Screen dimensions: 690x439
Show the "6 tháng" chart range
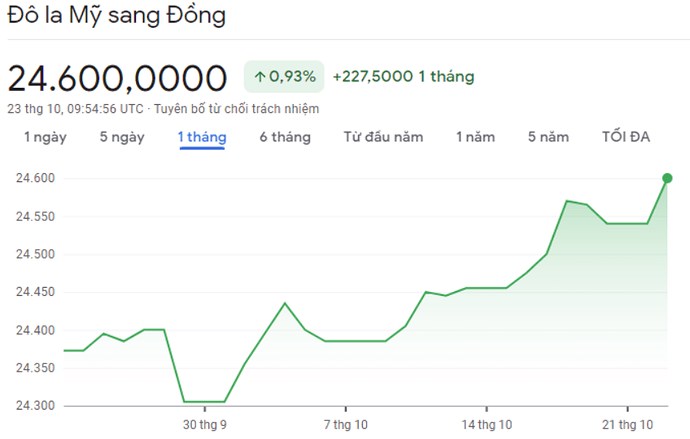285,137
